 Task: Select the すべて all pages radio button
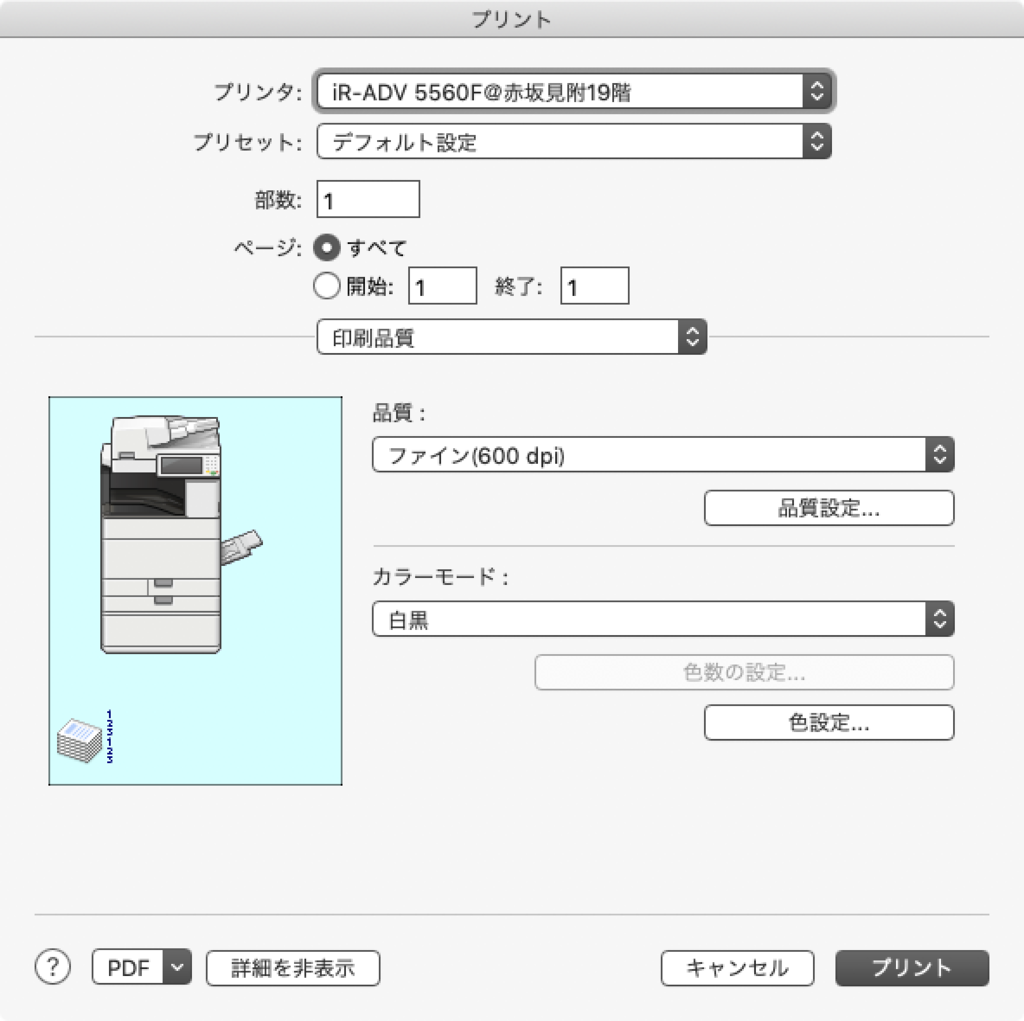[x=327, y=248]
